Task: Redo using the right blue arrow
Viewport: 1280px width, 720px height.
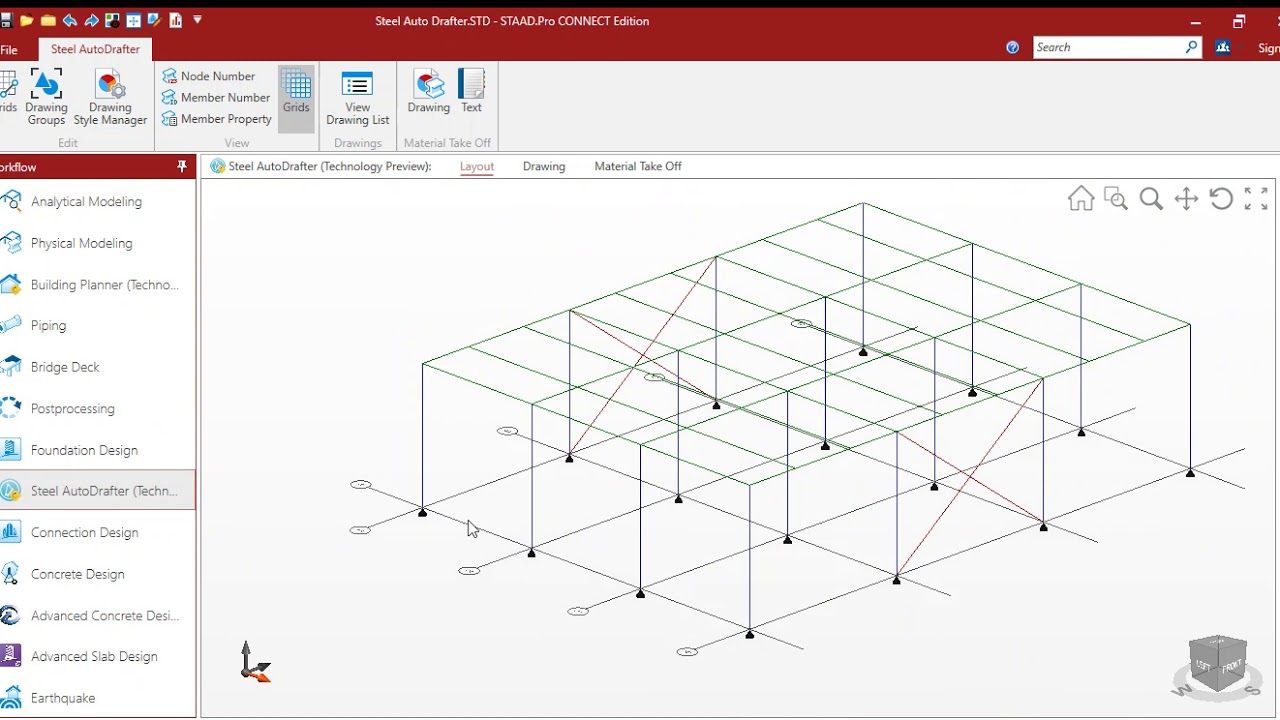Action: pos(91,20)
